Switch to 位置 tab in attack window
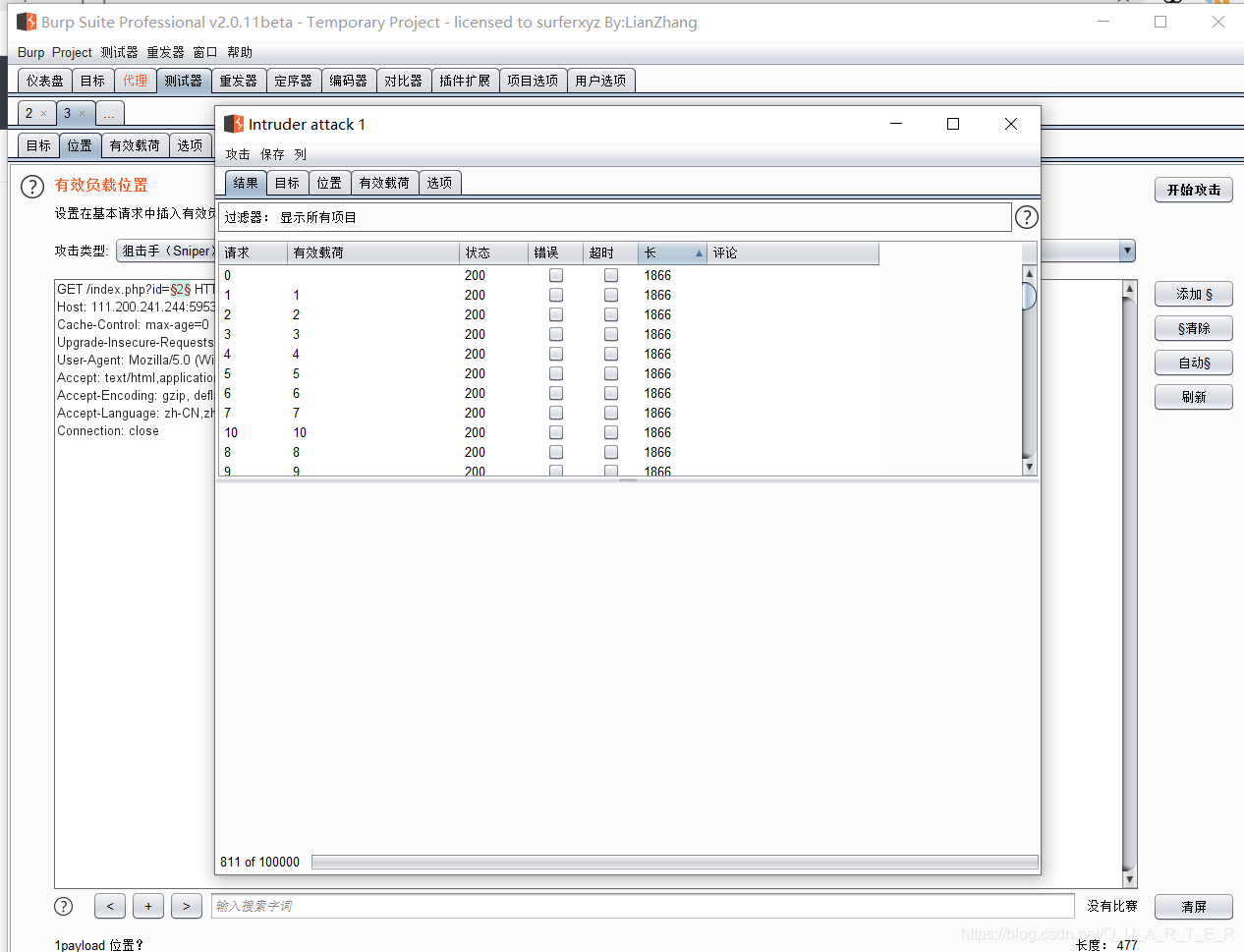1244x952 pixels. pyautogui.click(x=329, y=183)
